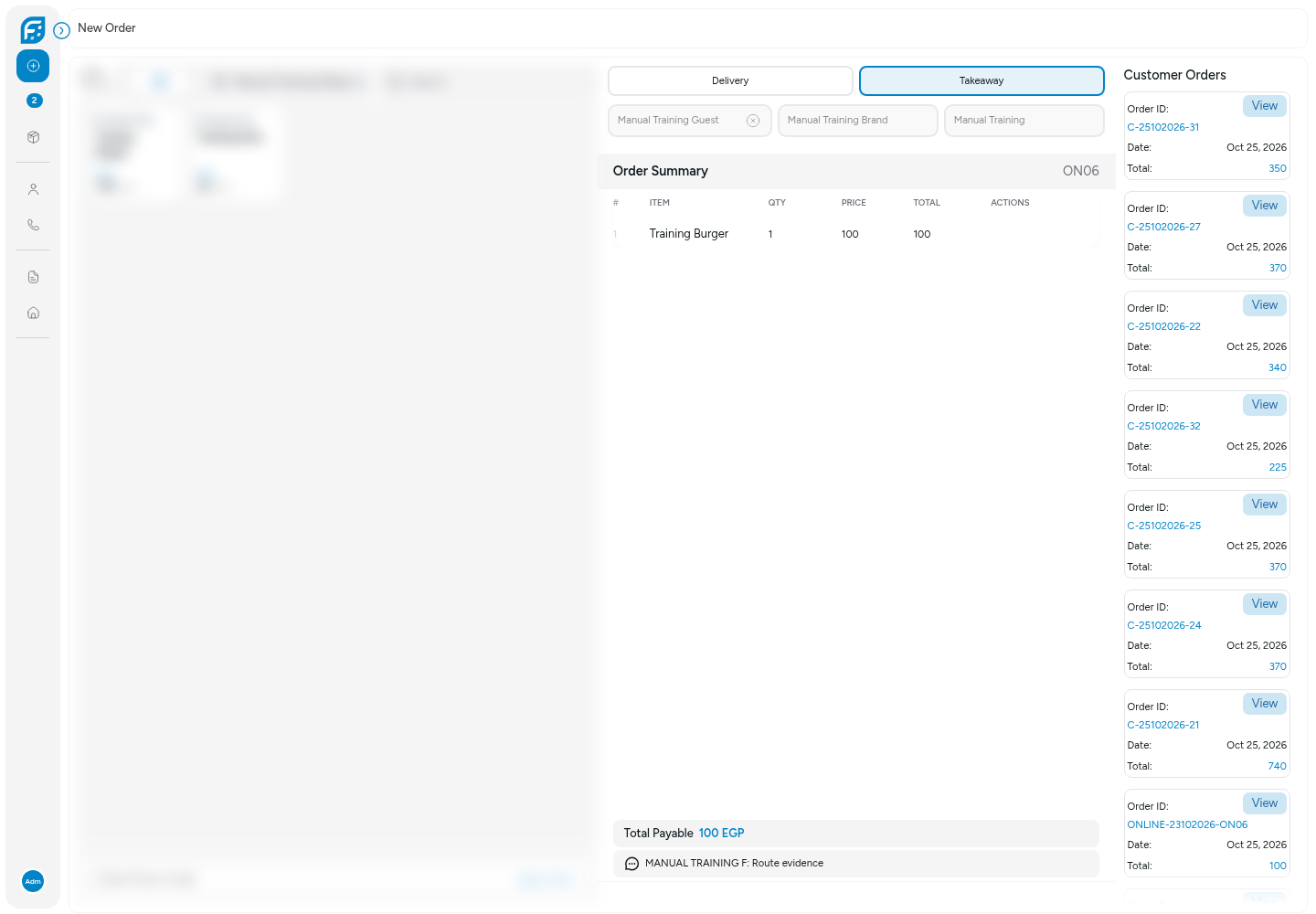1316x914 pixels.
Task: Click total 740 on order C-25102026-21
Action: pyautogui.click(x=1277, y=767)
